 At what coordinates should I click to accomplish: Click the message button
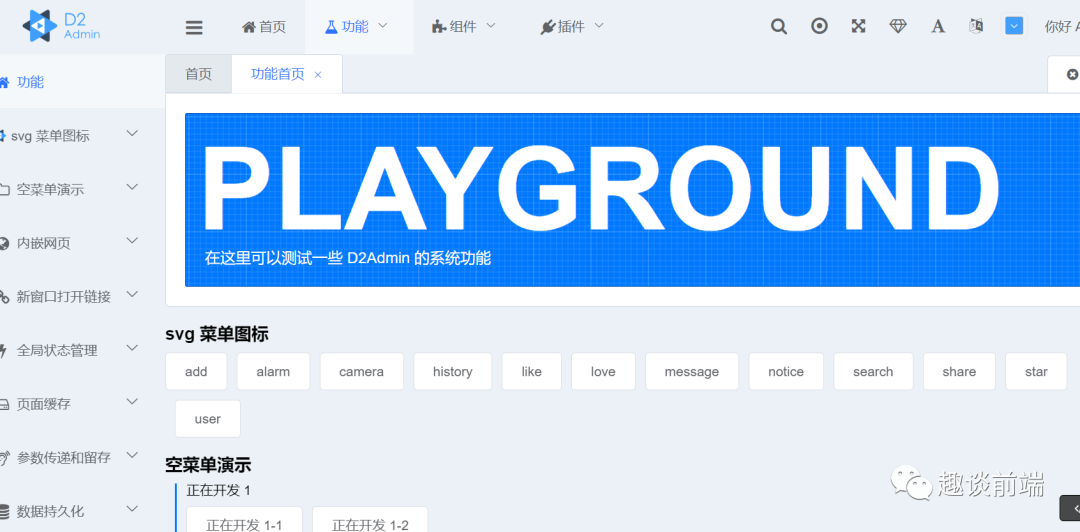pos(692,371)
